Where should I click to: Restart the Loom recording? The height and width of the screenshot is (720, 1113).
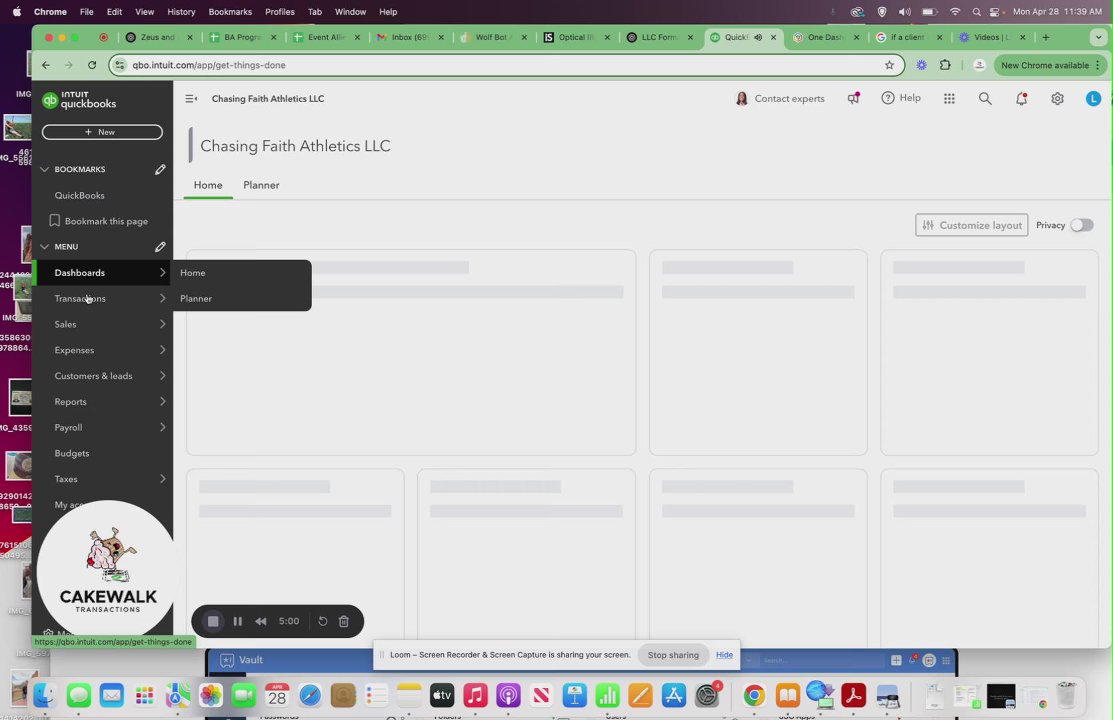click(x=322, y=621)
